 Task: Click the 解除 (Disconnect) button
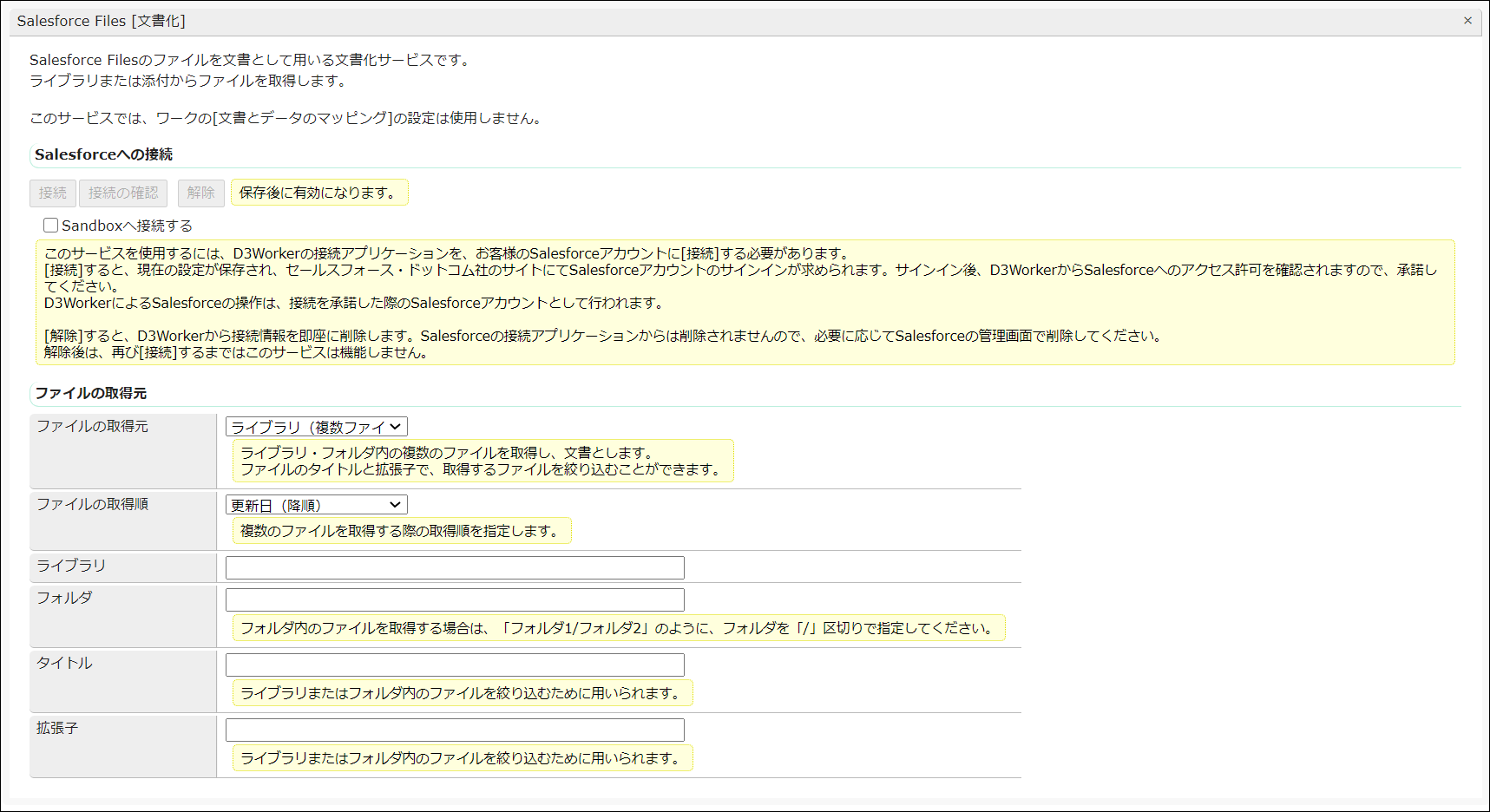click(200, 193)
